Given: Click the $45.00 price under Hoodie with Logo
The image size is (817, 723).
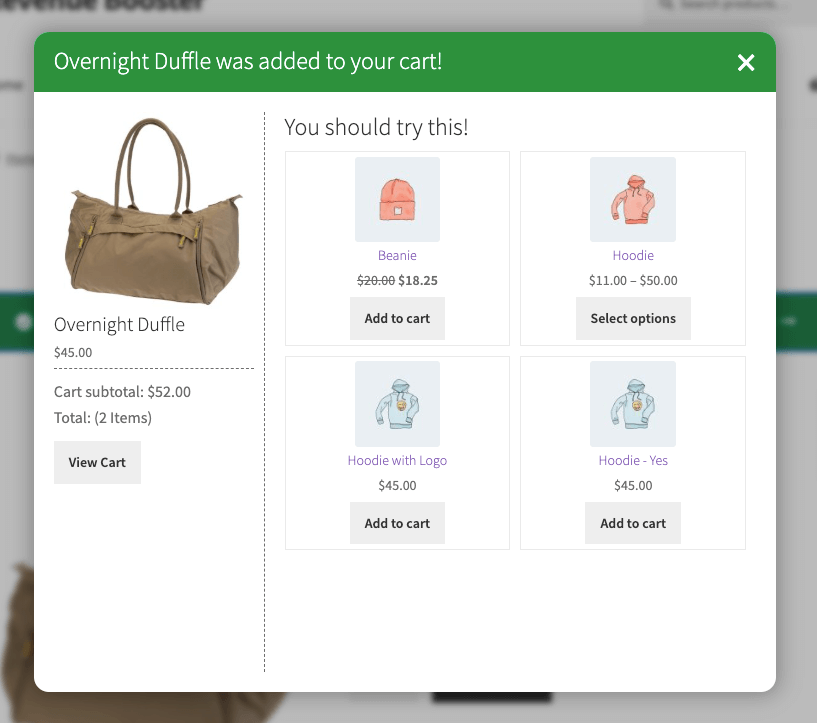Looking at the screenshot, I should (x=397, y=485).
